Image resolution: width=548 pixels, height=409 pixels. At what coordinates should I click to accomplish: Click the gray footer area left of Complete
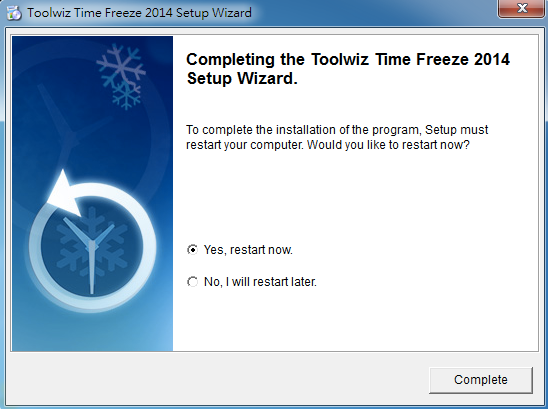218,379
